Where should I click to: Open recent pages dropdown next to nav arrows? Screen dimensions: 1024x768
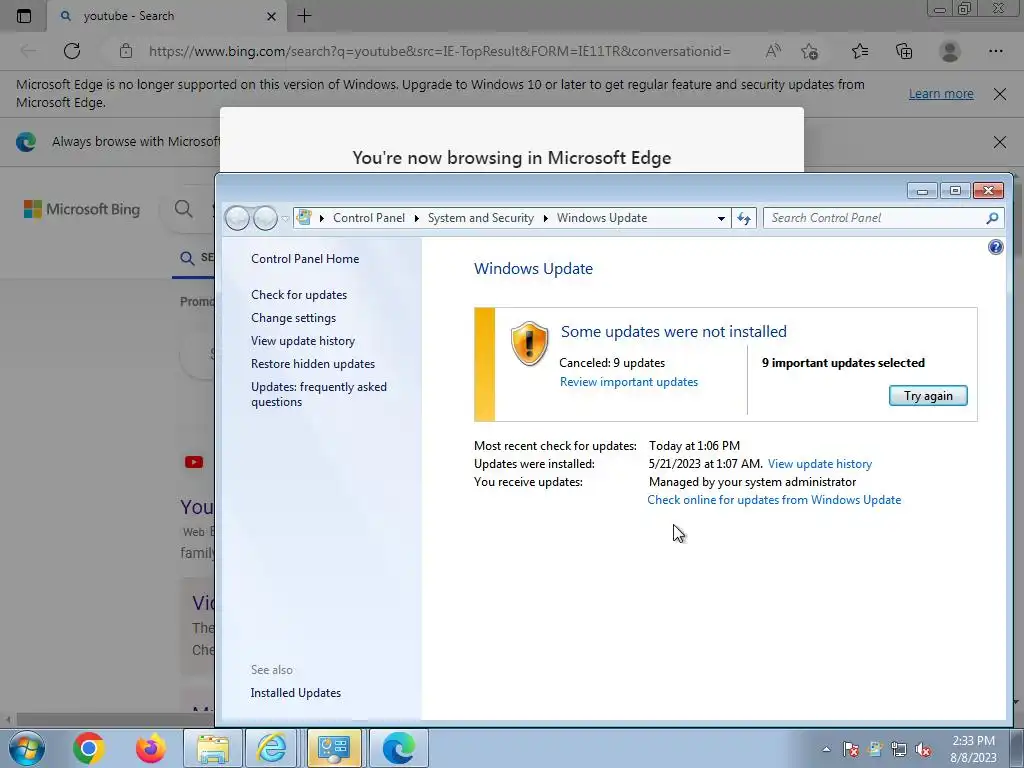(285, 218)
